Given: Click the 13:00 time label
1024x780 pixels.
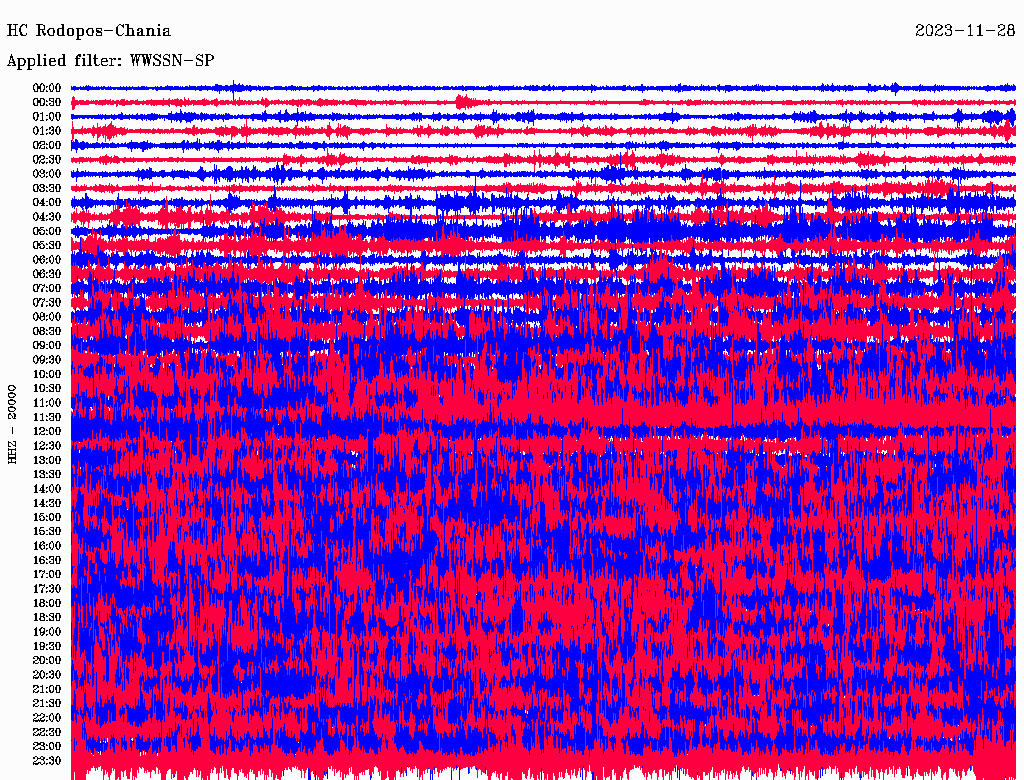Looking at the screenshot, I should 47,460.
